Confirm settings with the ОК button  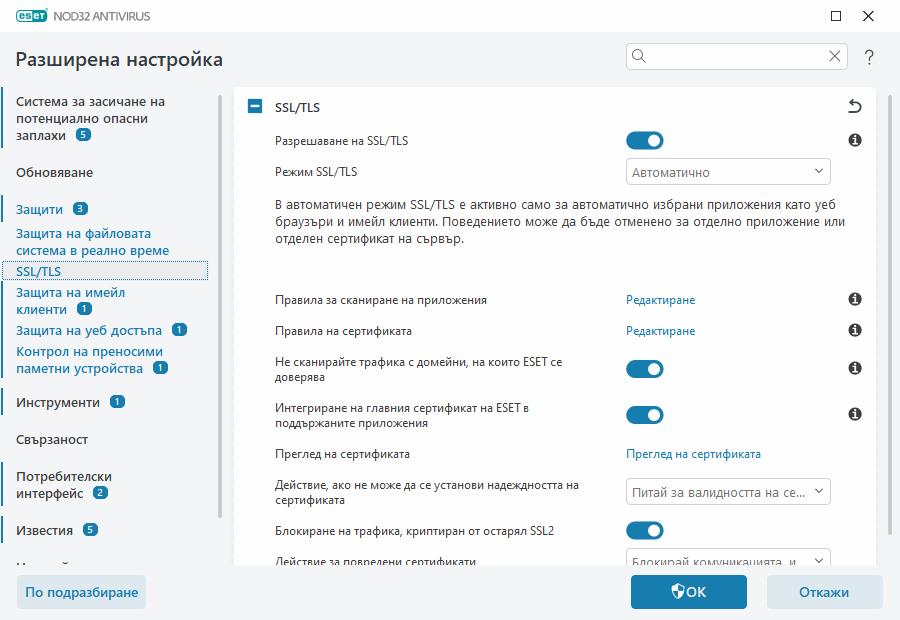point(688,591)
